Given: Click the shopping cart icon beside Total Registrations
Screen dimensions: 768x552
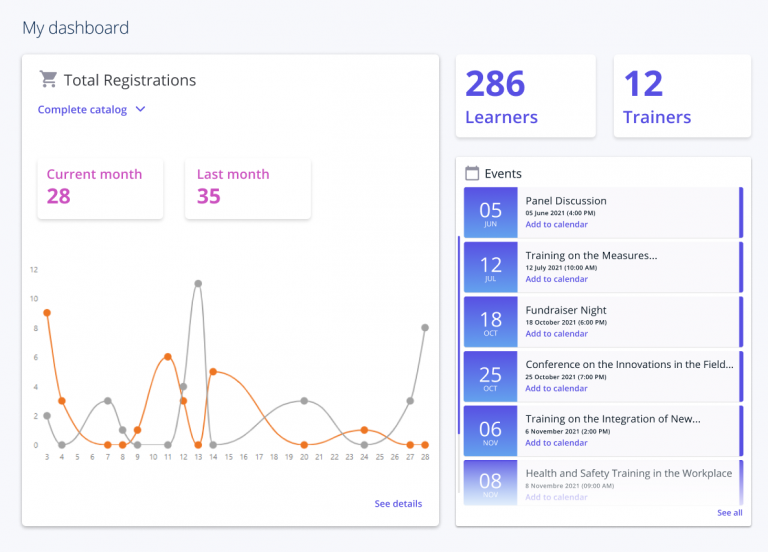Looking at the screenshot, I should (x=48, y=79).
